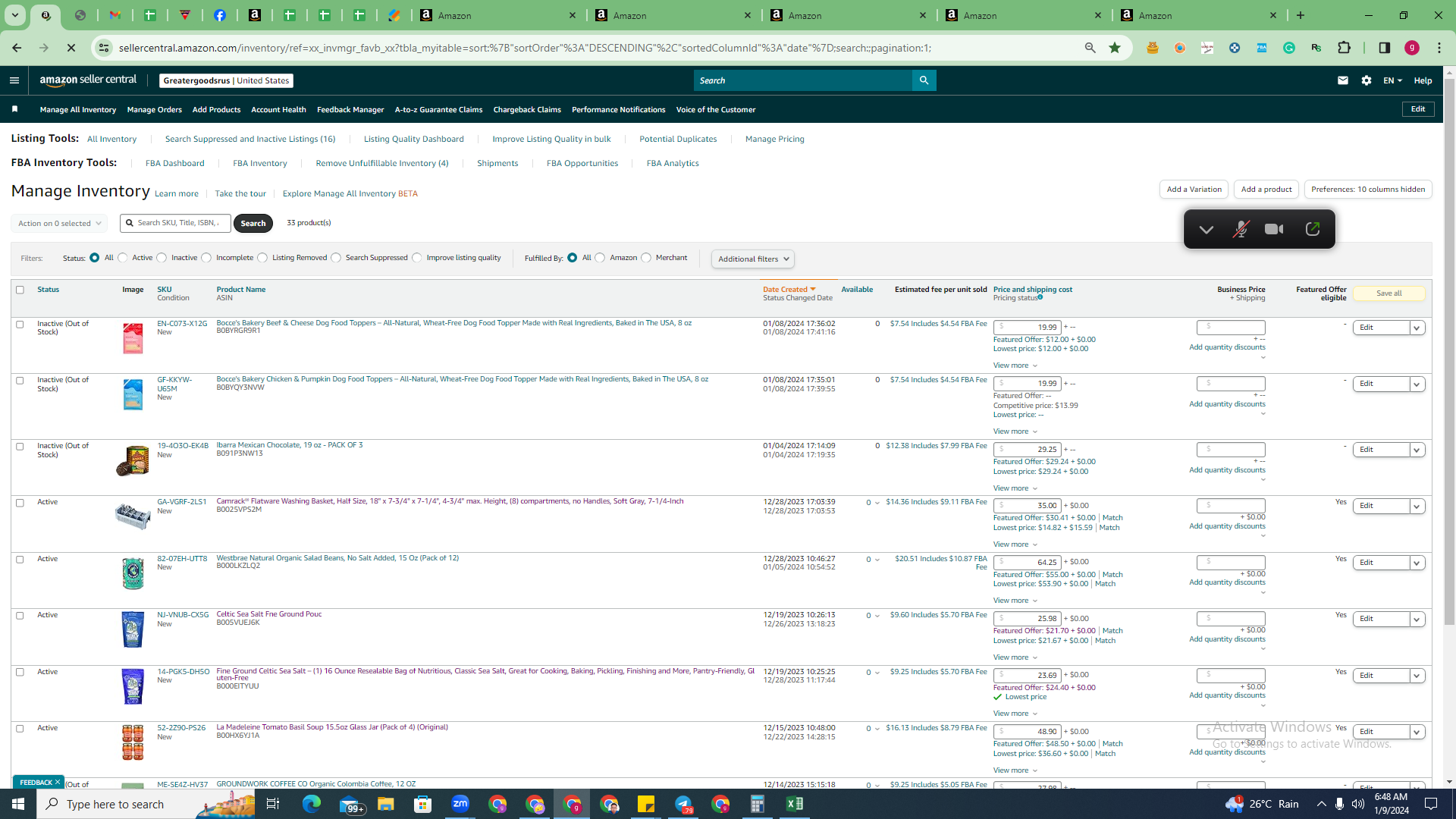Image resolution: width=1456 pixels, height=819 pixels.
Task: Open Task View on the taskbar
Action: click(273, 804)
